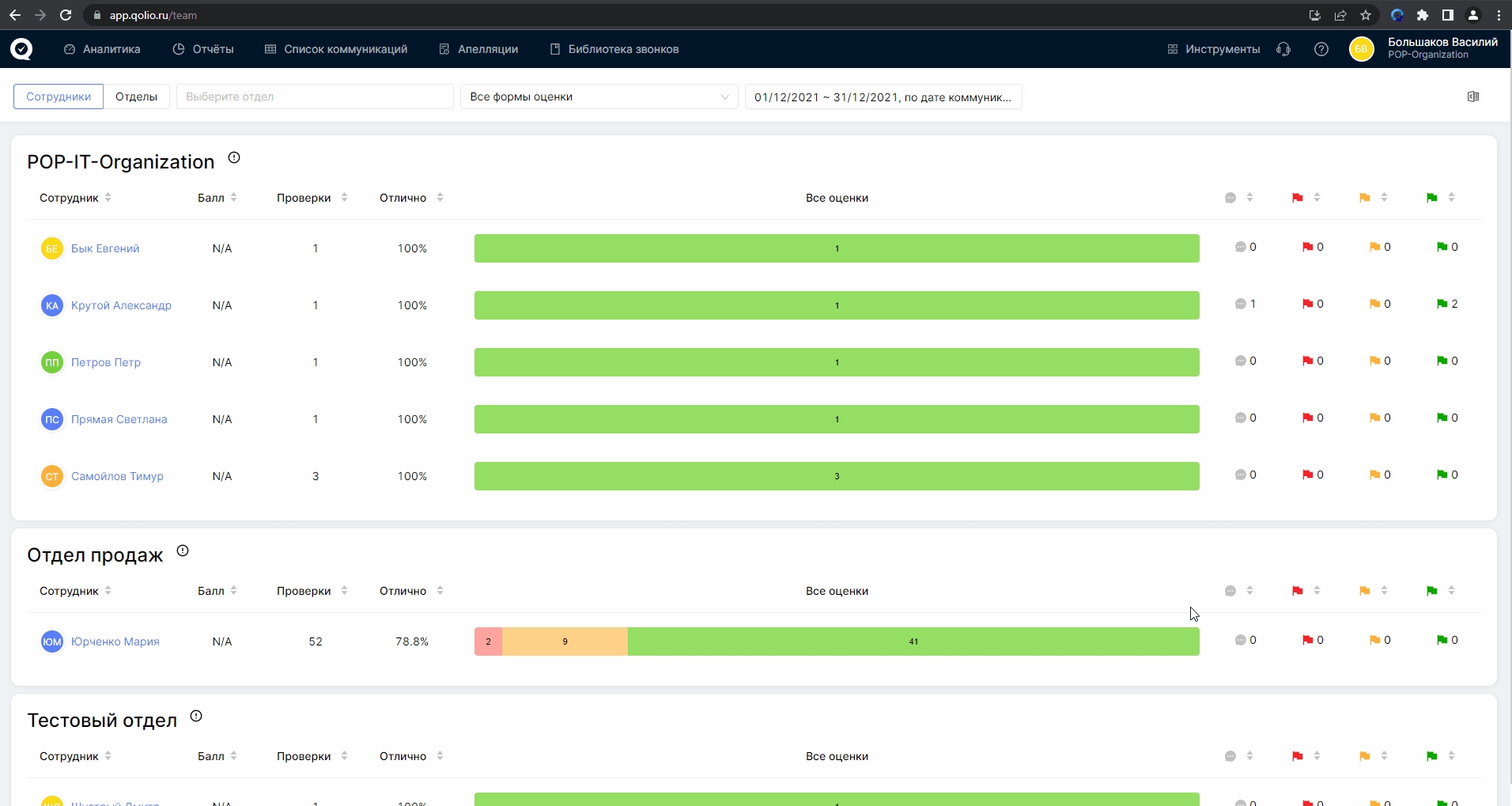Switch view to Сотрудники
This screenshot has width=1512, height=806.
[59, 96]
